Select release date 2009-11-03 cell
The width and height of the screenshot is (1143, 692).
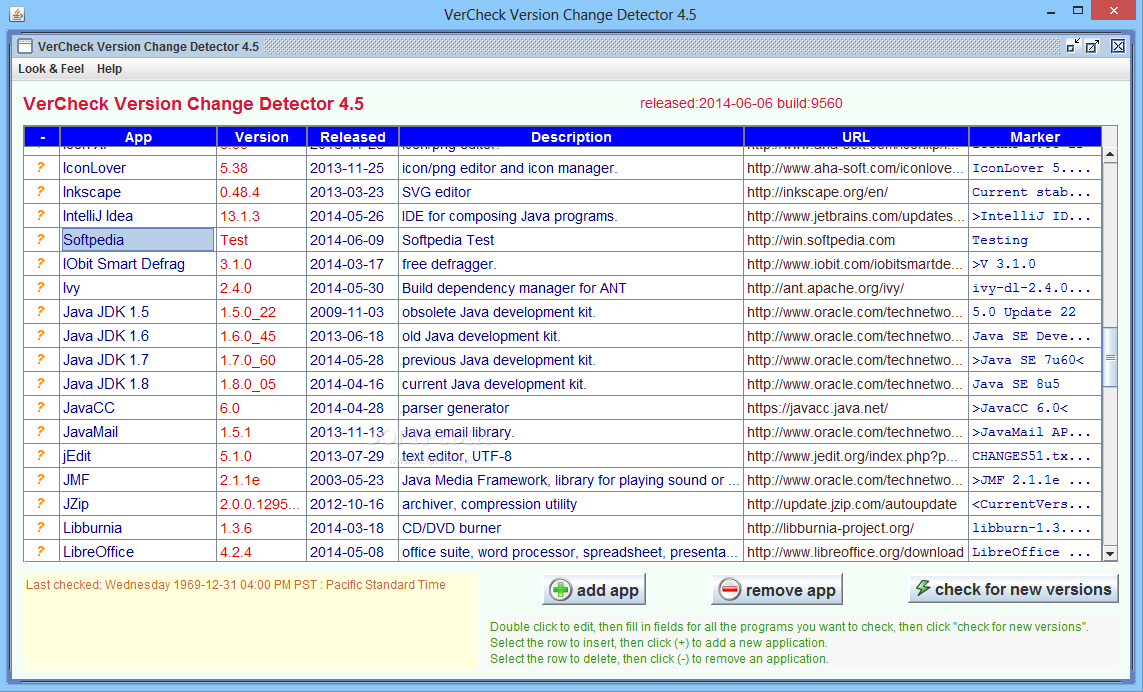pos(353,312)
